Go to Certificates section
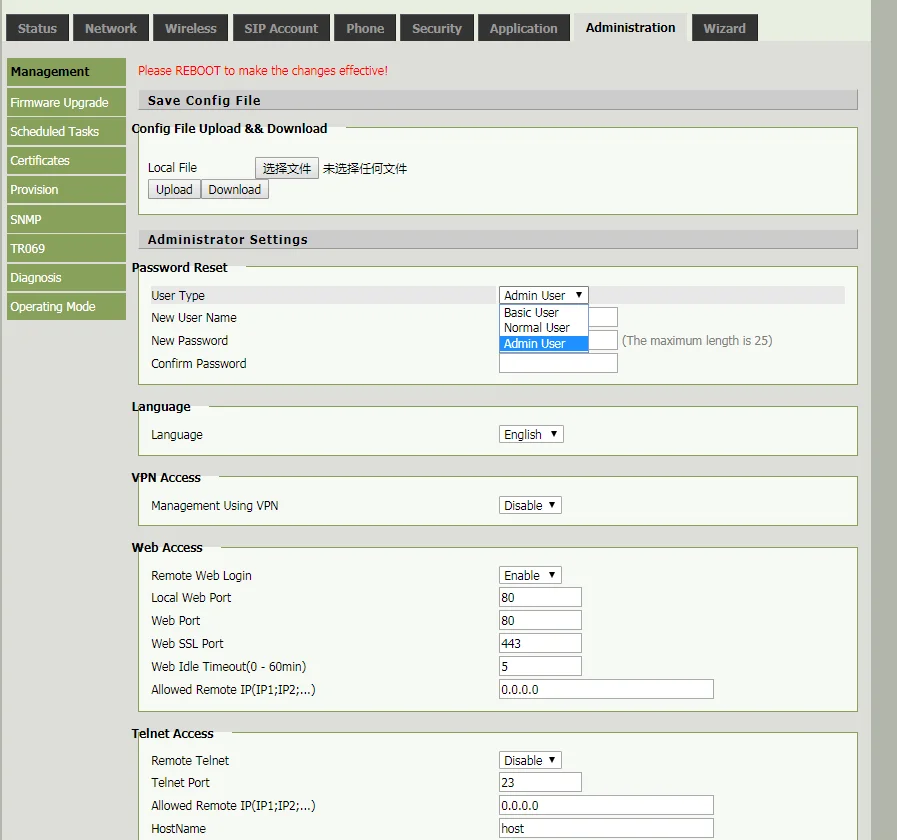897x840 pixels. 66,161
